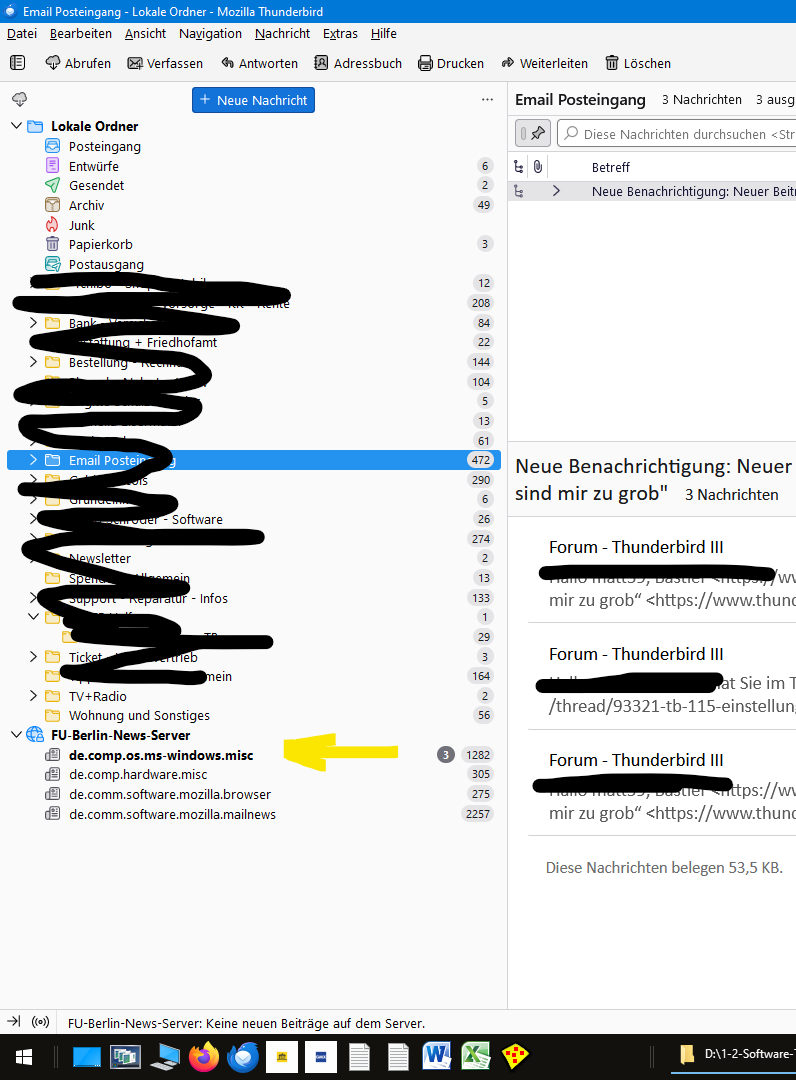Select the Papierkorb trash folder

(253, 245)
